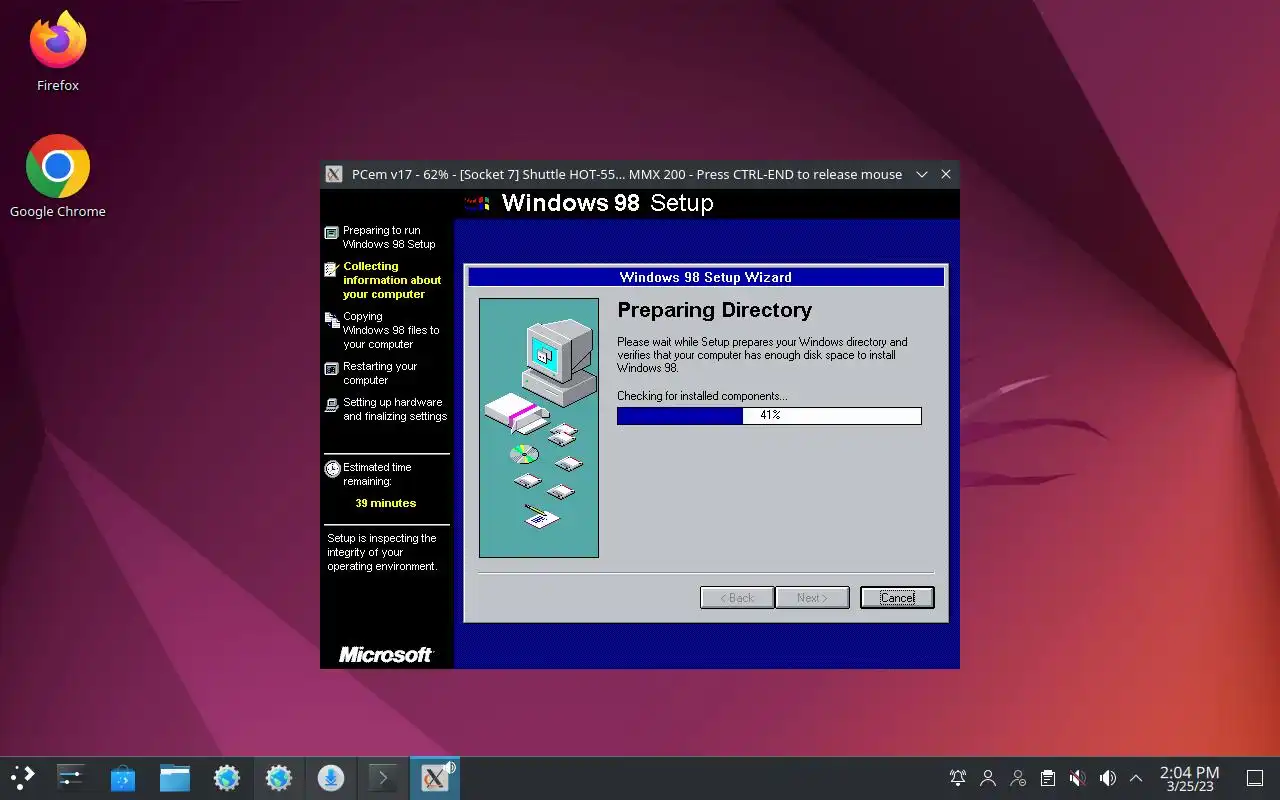Click Show Desktop button in panel
This screenshot has height=800, width=1280.
1255,778
